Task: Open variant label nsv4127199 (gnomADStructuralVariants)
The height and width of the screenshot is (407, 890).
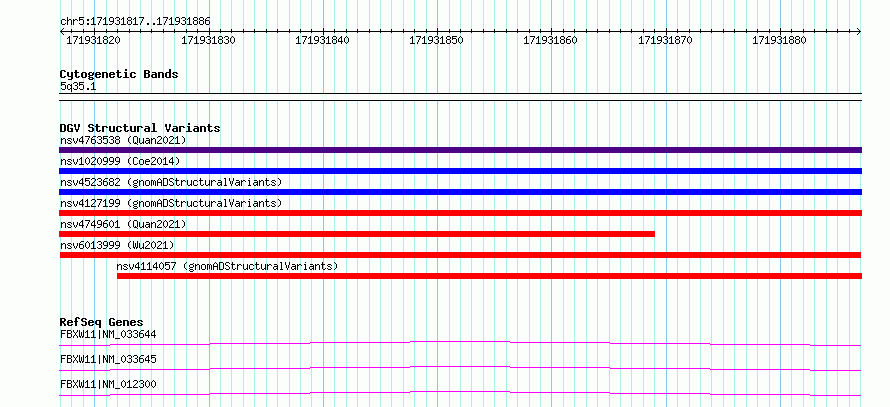Action: (171, 203)
